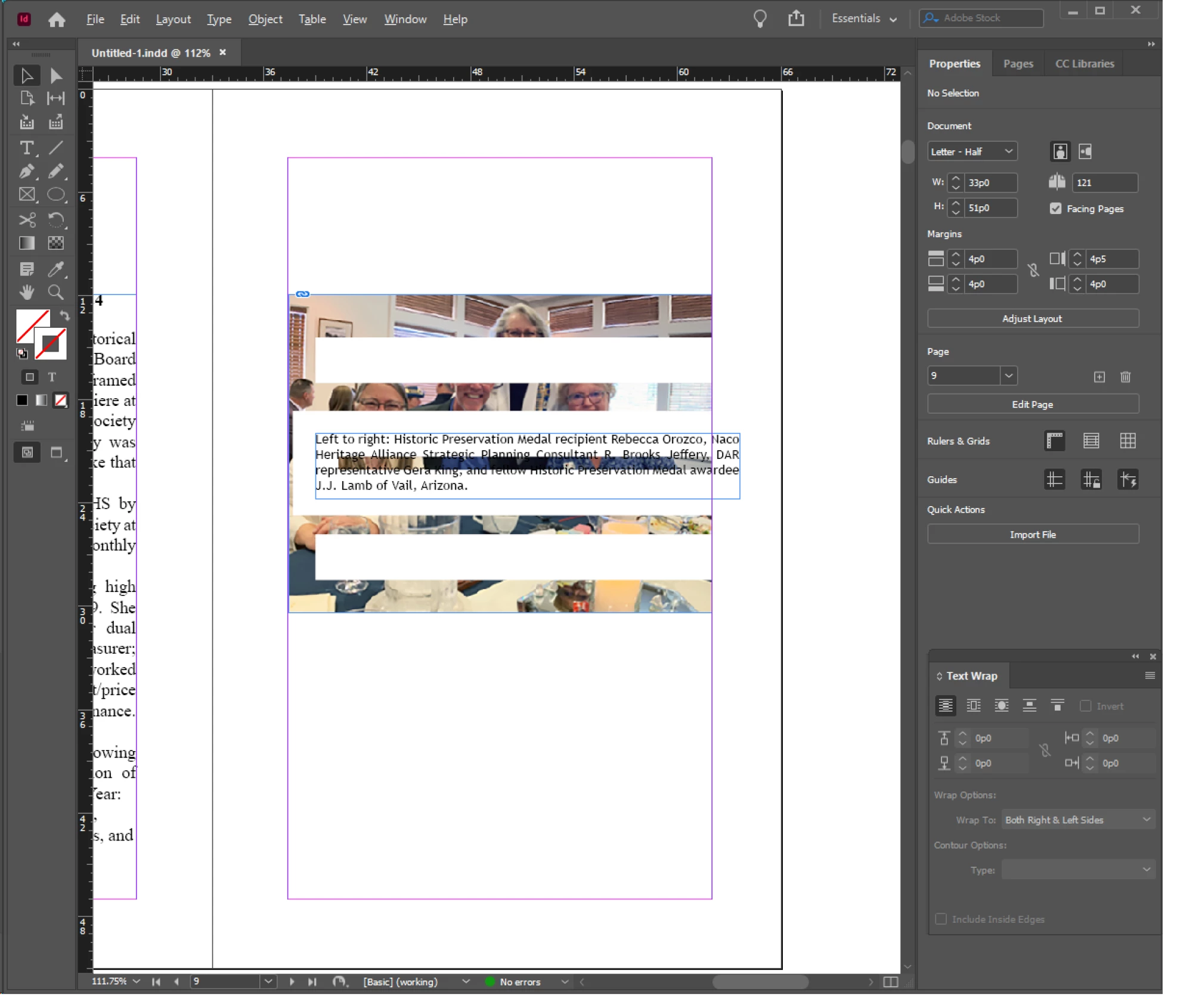Viewport: 1202px width, 1008px height.
Task: Click the Rectangle Frame tool
Action: tap(26, 195)
